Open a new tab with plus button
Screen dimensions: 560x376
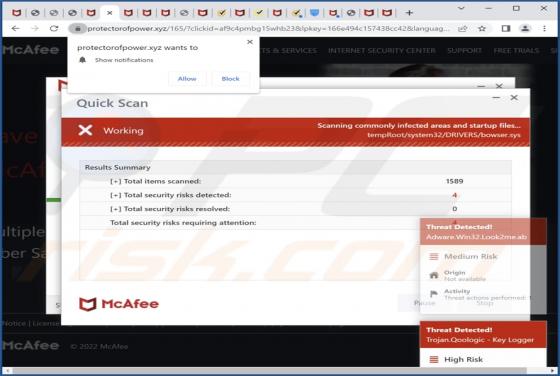pos(409,13)
